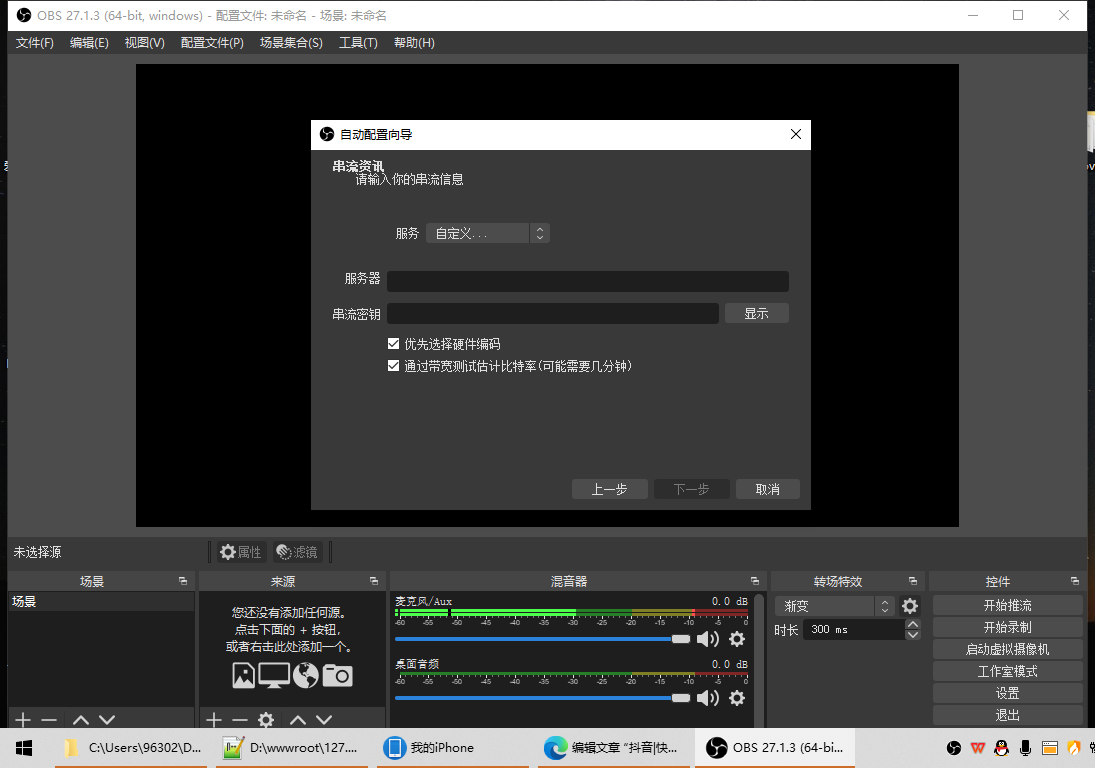The height and width of the screenshot is (768, 1095).
Task: Open 麦克风/Aux audio settings gear
Action: point(737,639)
